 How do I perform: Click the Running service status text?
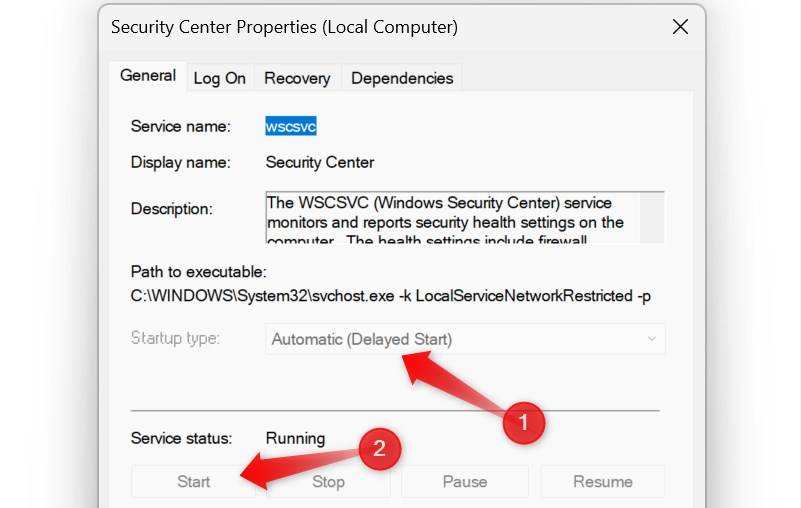pyautogui.click(x=295, y=438)
